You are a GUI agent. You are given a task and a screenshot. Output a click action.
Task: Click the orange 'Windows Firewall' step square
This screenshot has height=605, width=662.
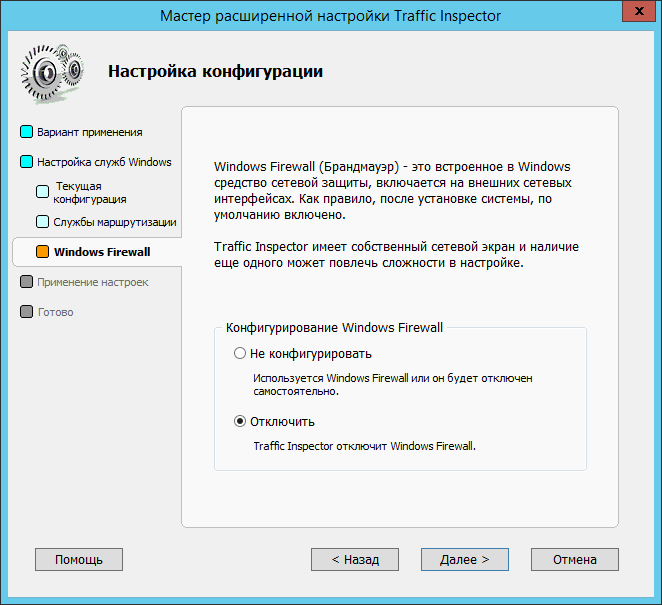[42, 252]
